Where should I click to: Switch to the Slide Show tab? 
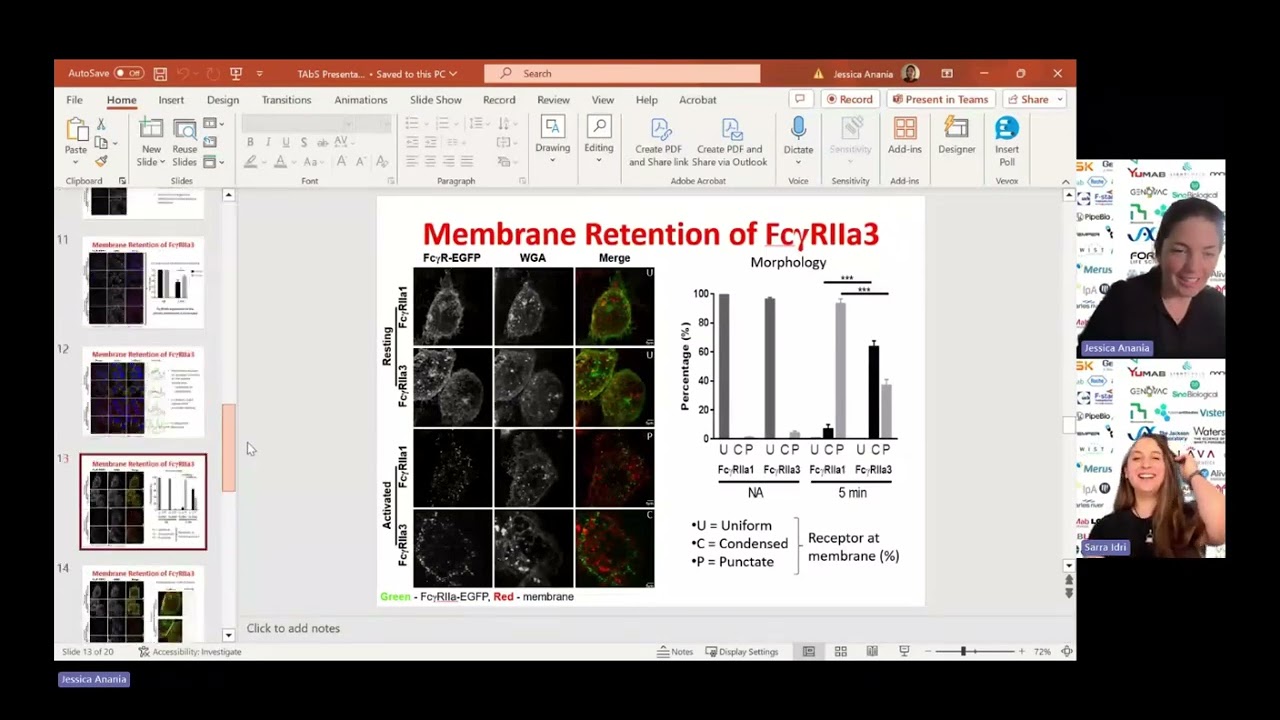click(436, 100)
